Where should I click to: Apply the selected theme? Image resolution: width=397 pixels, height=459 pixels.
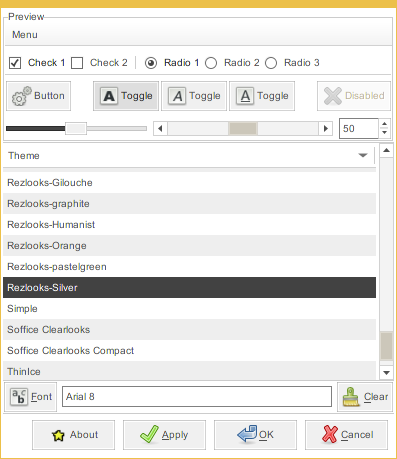(164, 435)
